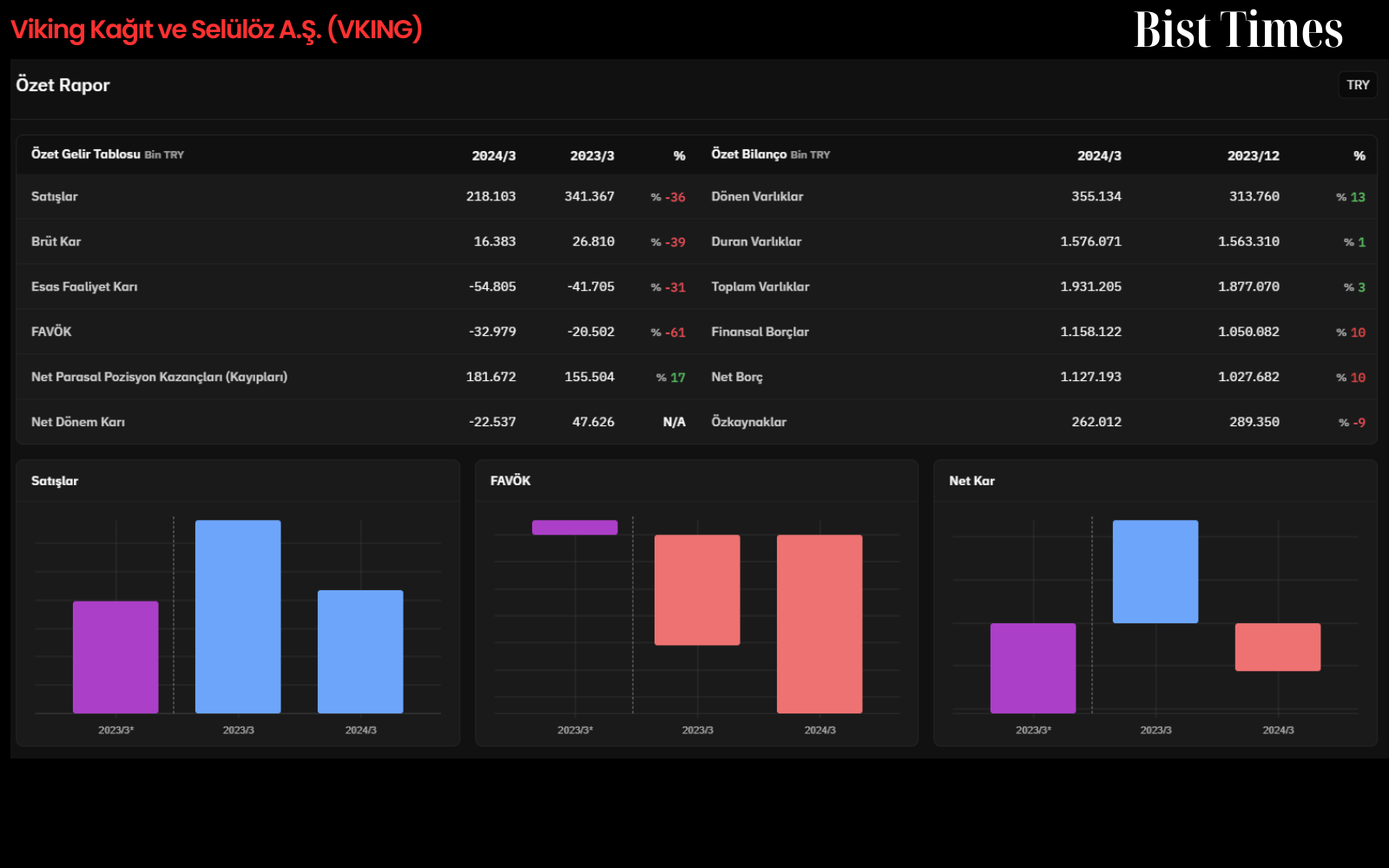This screenshot has width=1389, height=868.
Task: Select Toplam Varlıklar value 1.931.205
Action: (x=1090, y=286)
